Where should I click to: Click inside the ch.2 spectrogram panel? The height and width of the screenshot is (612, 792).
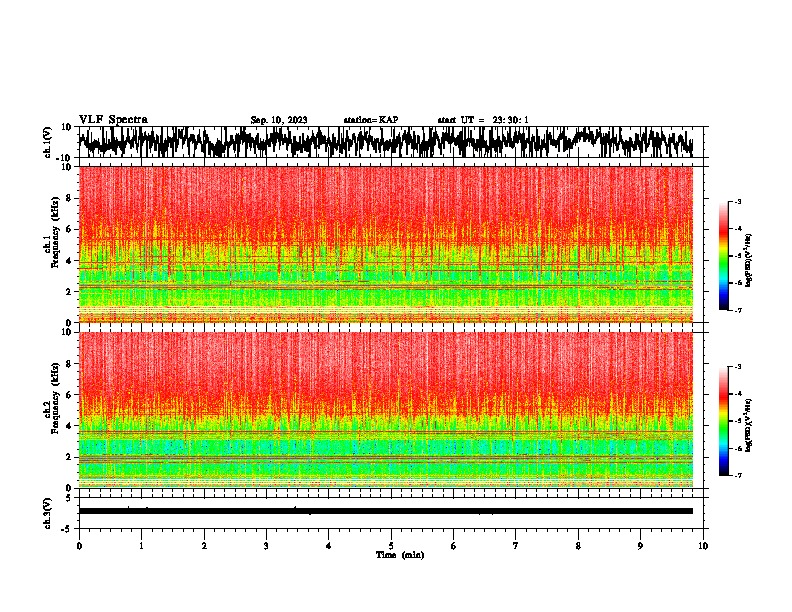pyautogui.click(x=386, y=410)
